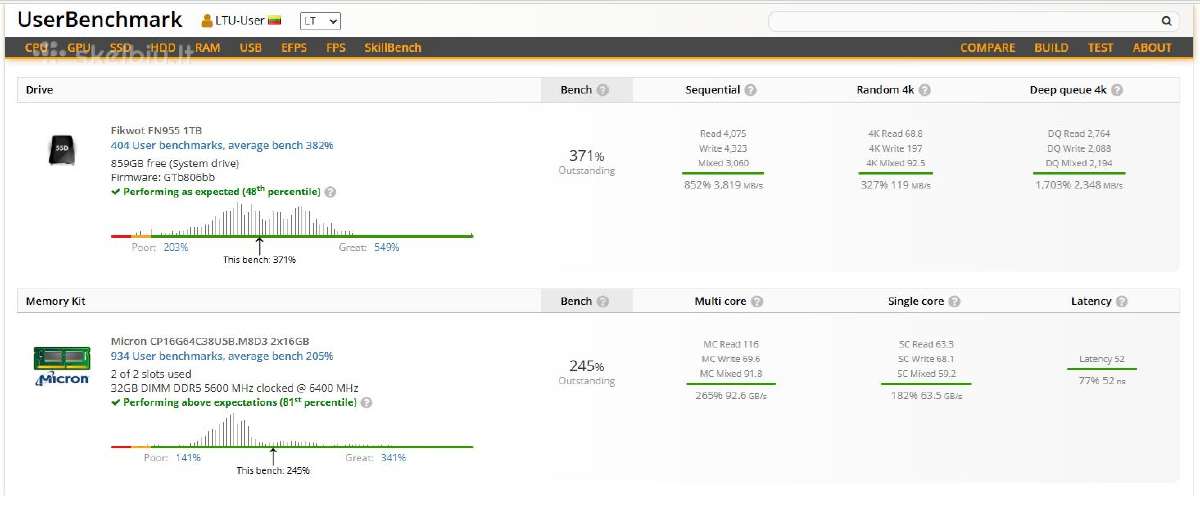The width and height of the screenshot is (1200, 531).
Task: Open the BUILD page
Action: (x=1051, y=48)
